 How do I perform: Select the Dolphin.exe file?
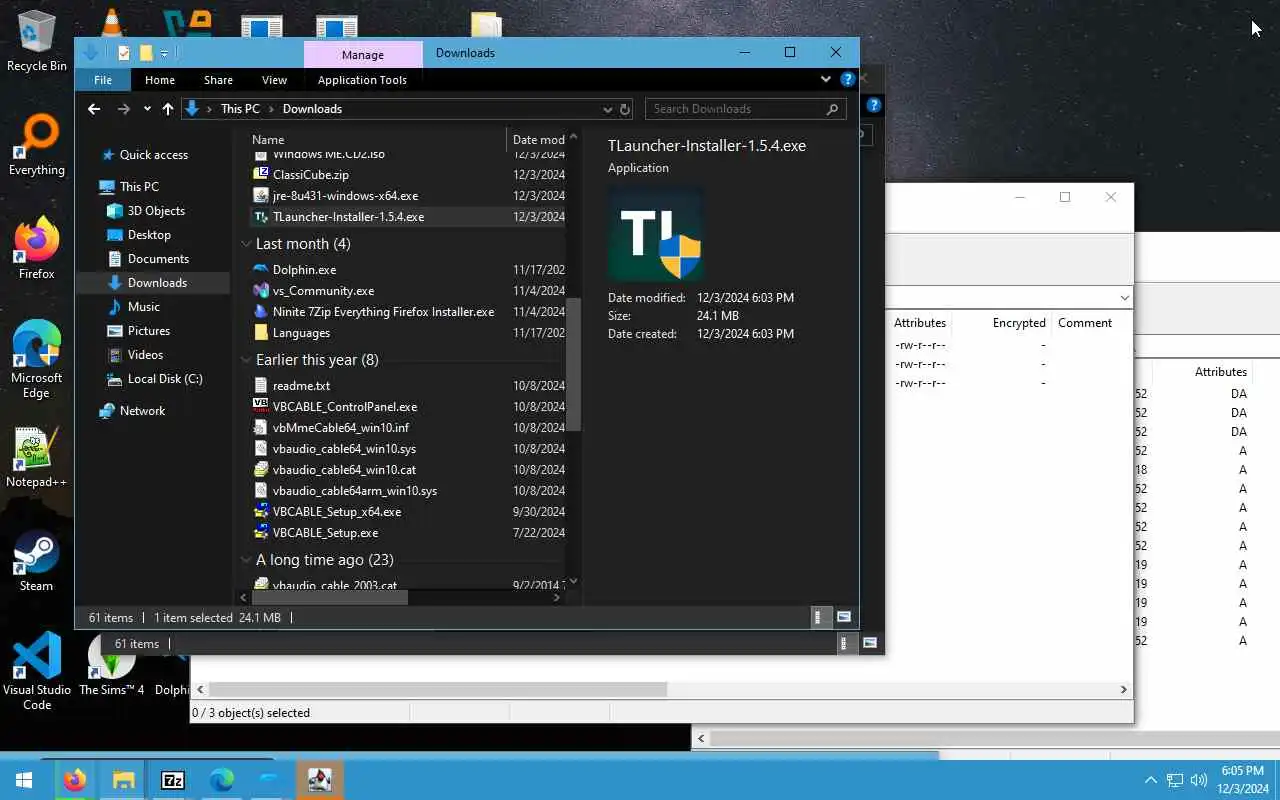pyautogui.click(x=304, y=270)
